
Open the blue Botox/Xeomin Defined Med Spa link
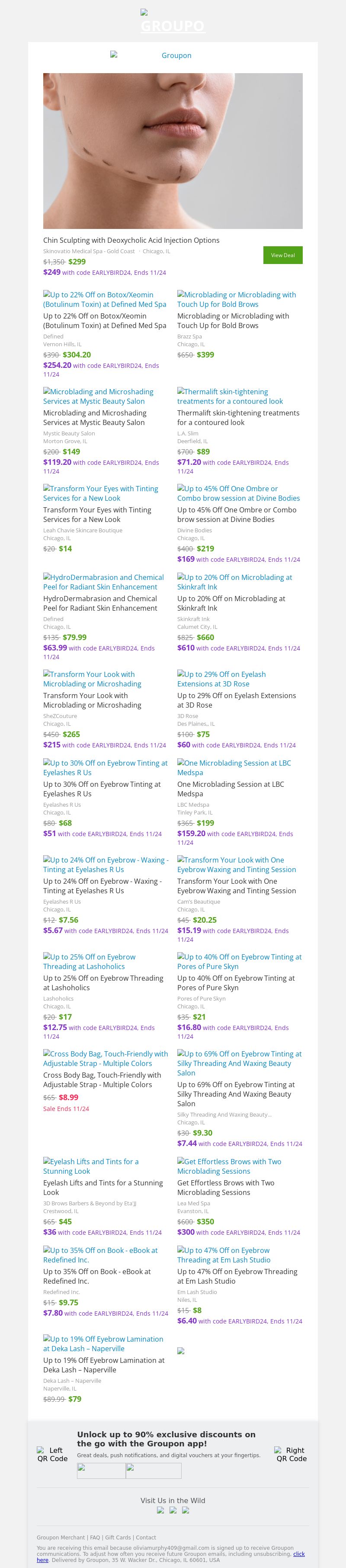pyautogui.click(x=105, y=299)
